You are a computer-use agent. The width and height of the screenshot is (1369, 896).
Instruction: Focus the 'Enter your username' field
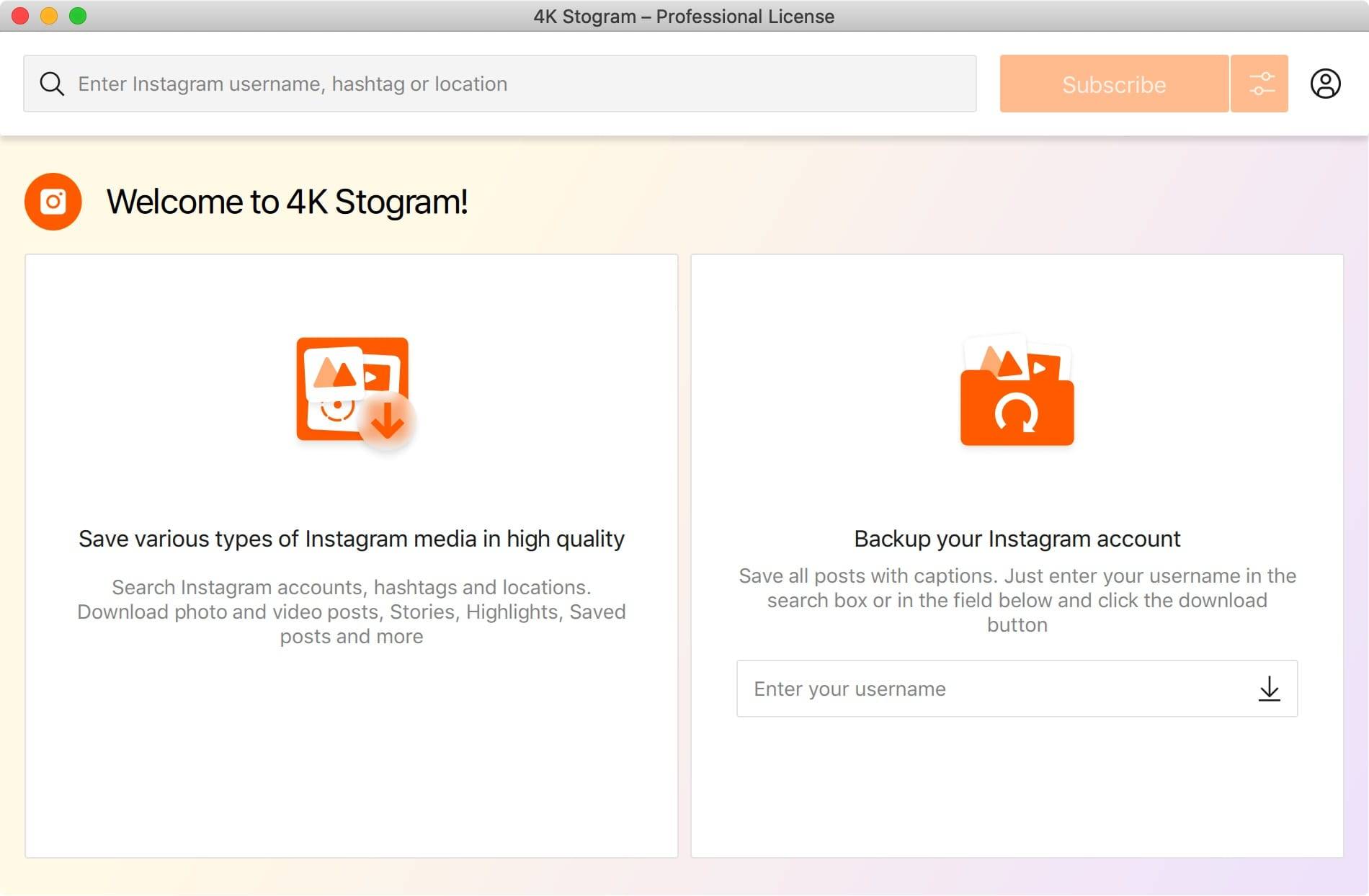pos(994,689)
